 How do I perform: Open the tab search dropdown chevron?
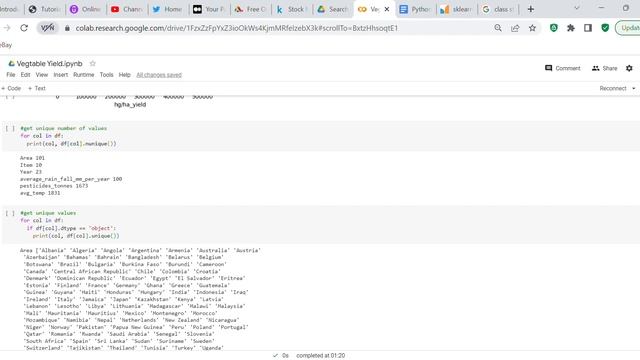(577, 8)
